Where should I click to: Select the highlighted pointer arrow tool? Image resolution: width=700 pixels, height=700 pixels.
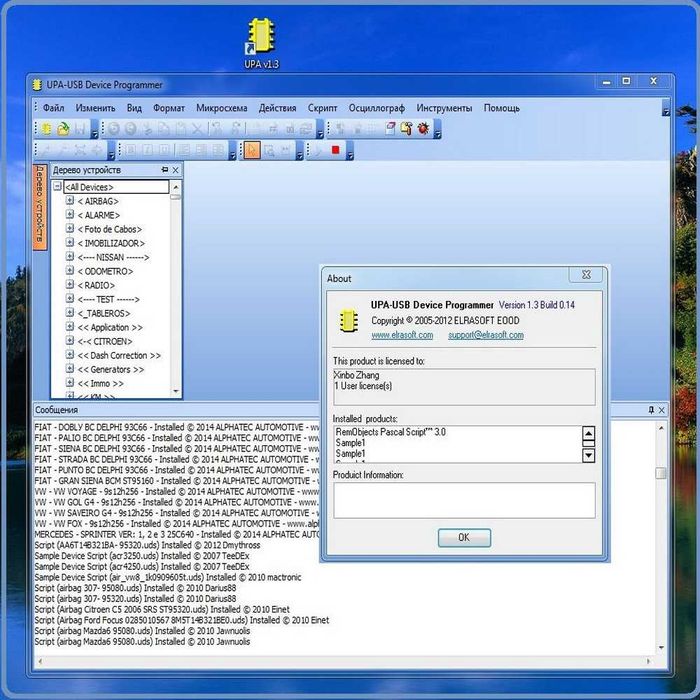pyautogui.click(x=252, y=150)
